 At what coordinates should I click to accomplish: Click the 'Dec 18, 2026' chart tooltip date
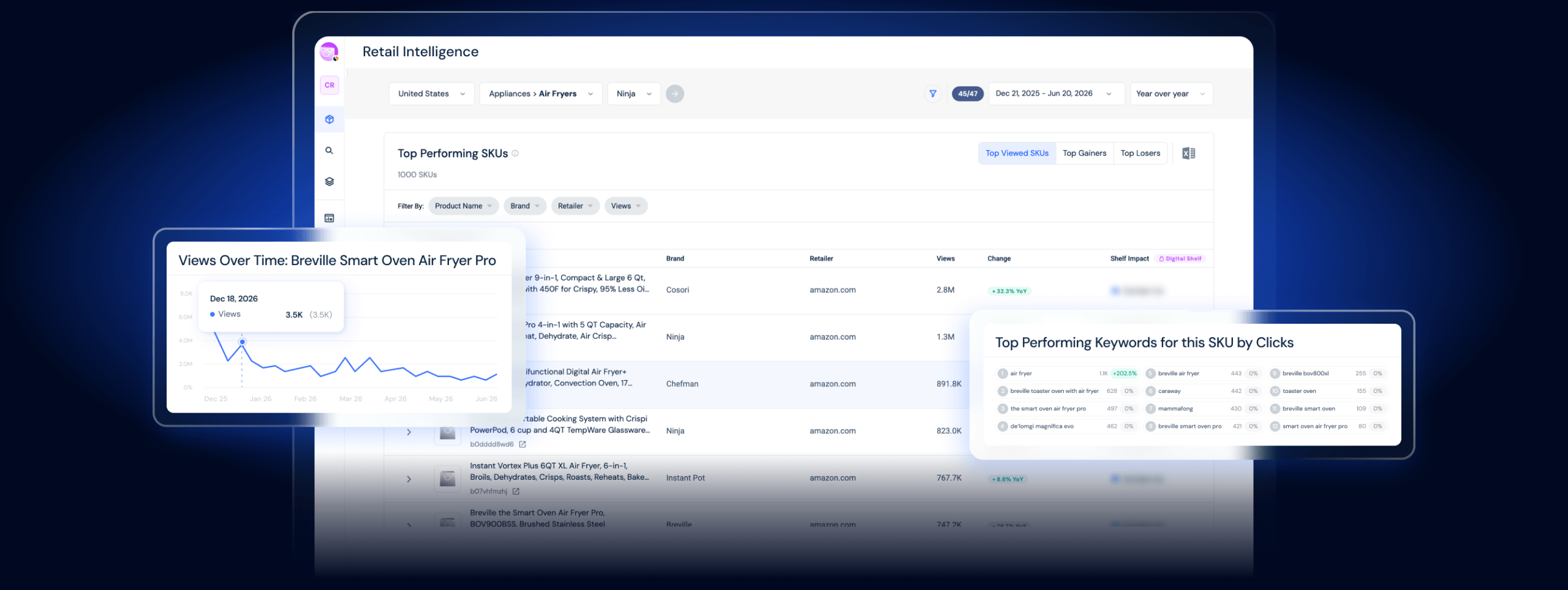[x=234, y=299]
